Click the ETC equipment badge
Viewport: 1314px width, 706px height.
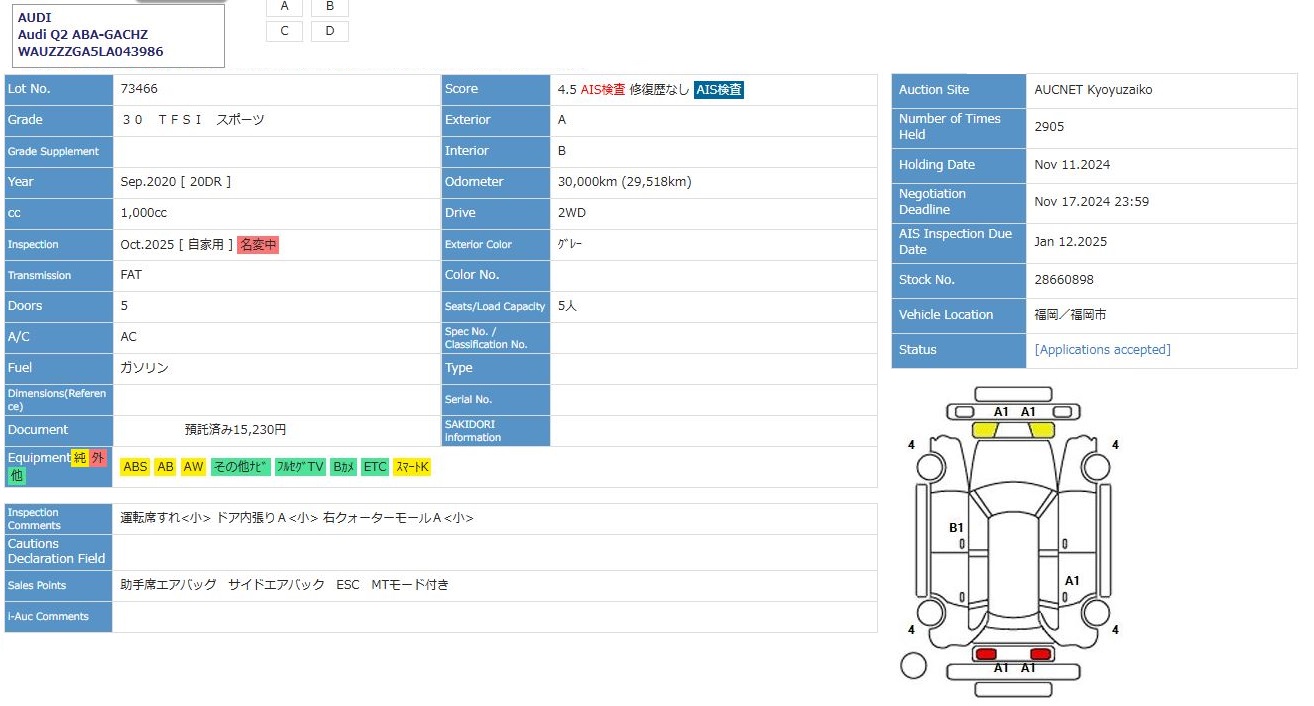[374, 467]
